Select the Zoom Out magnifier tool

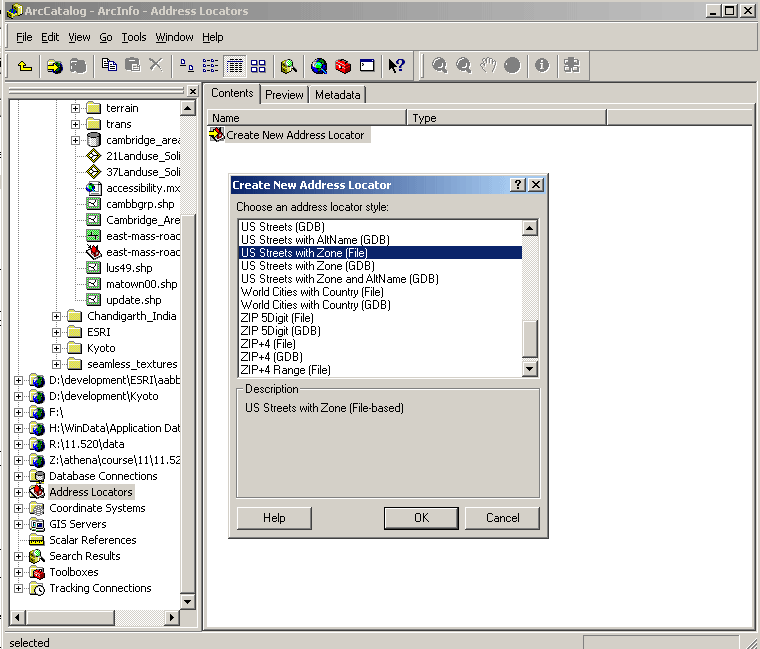click(x=464, y=65)
